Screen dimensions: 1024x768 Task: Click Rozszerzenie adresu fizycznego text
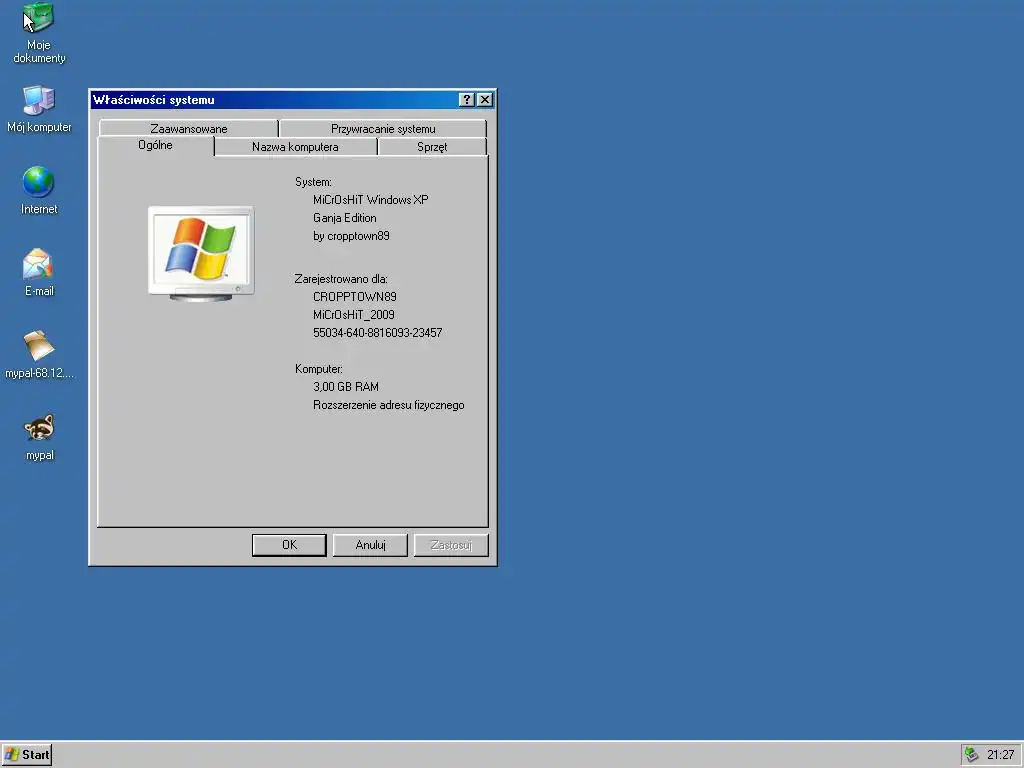389,406
